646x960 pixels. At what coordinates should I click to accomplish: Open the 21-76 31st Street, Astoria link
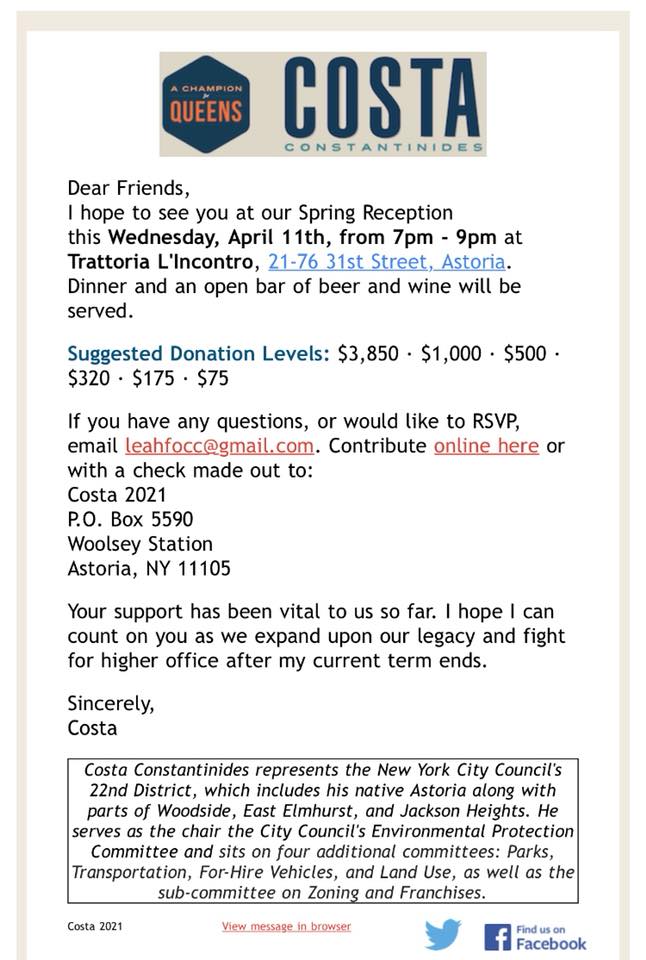click(386, 262)
